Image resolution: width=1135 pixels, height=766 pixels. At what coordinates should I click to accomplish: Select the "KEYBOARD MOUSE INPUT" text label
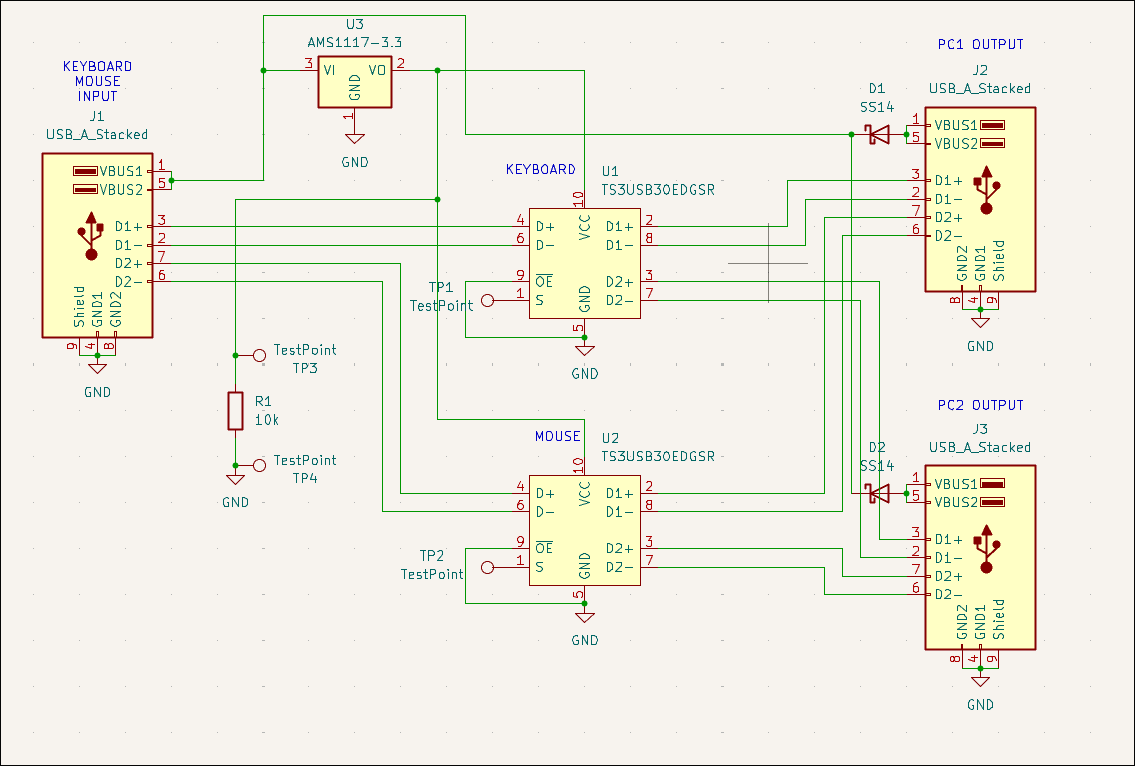click(97, 82)
